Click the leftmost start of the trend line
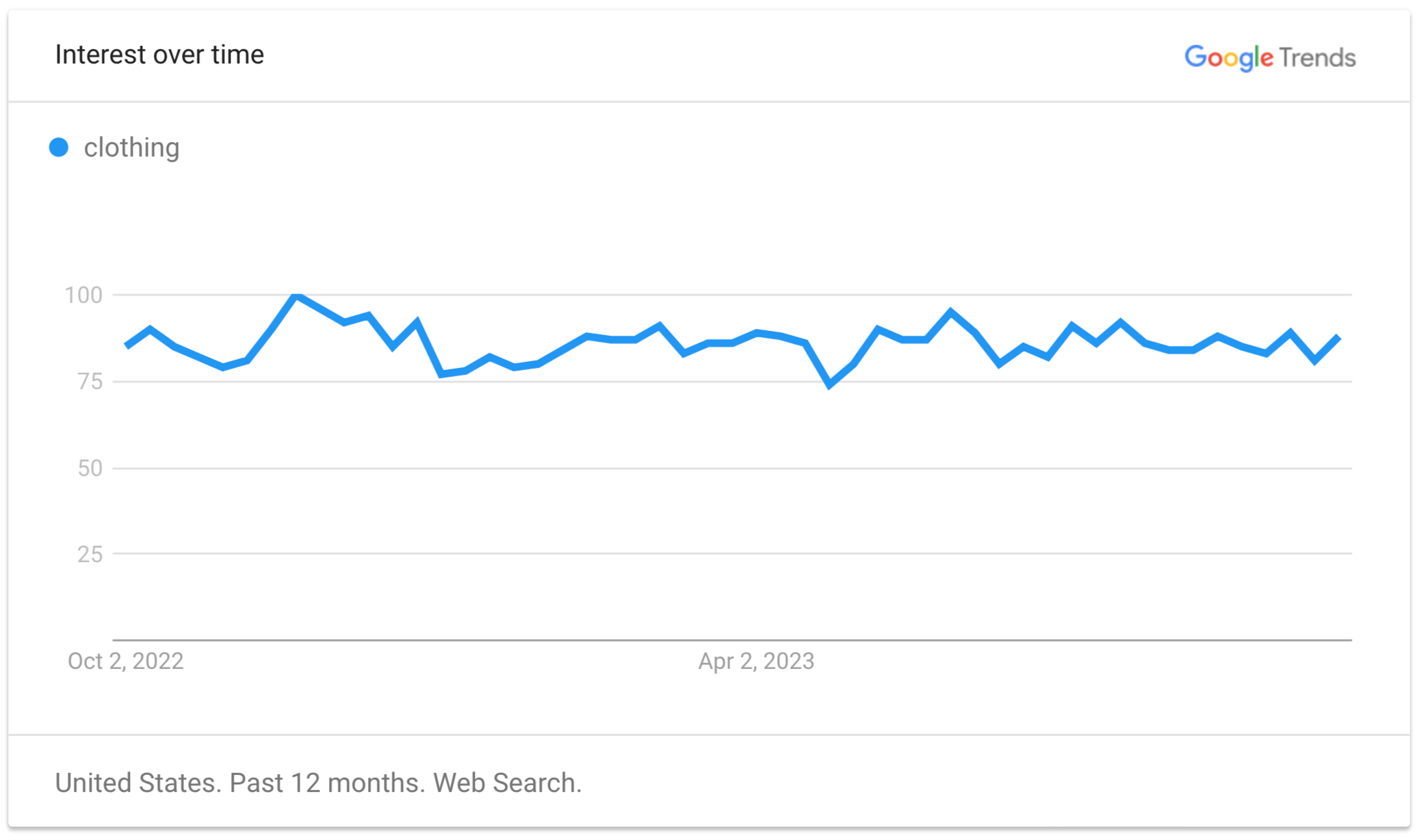Viewport: 1419px width, 840px height. pyautogui.click(x=127, y=345)
